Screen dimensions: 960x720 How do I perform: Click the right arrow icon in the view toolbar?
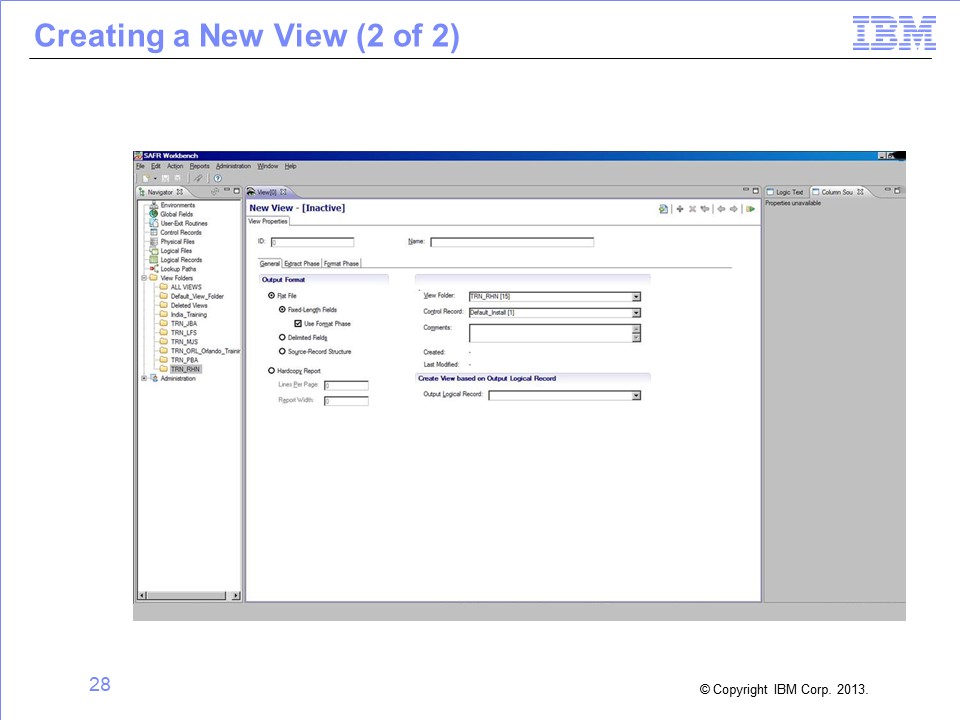coord(733,209)
